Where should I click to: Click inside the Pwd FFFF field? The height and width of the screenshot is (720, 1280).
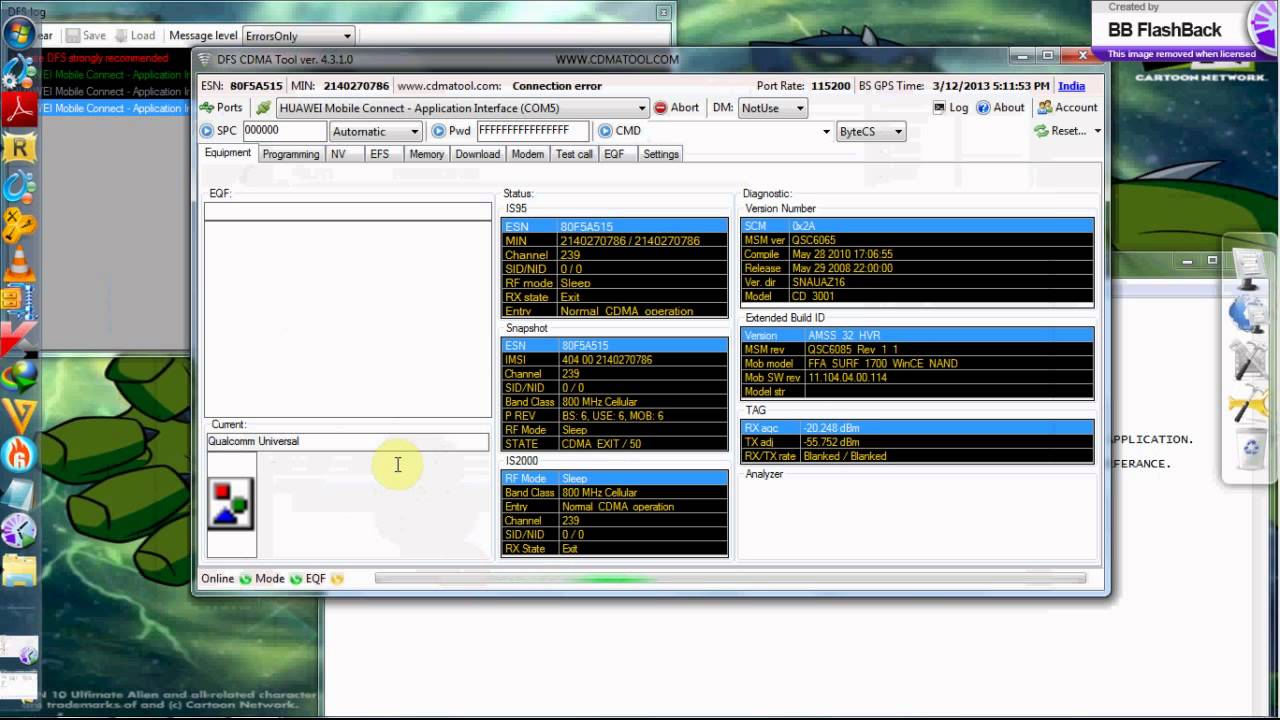(533, 131)
